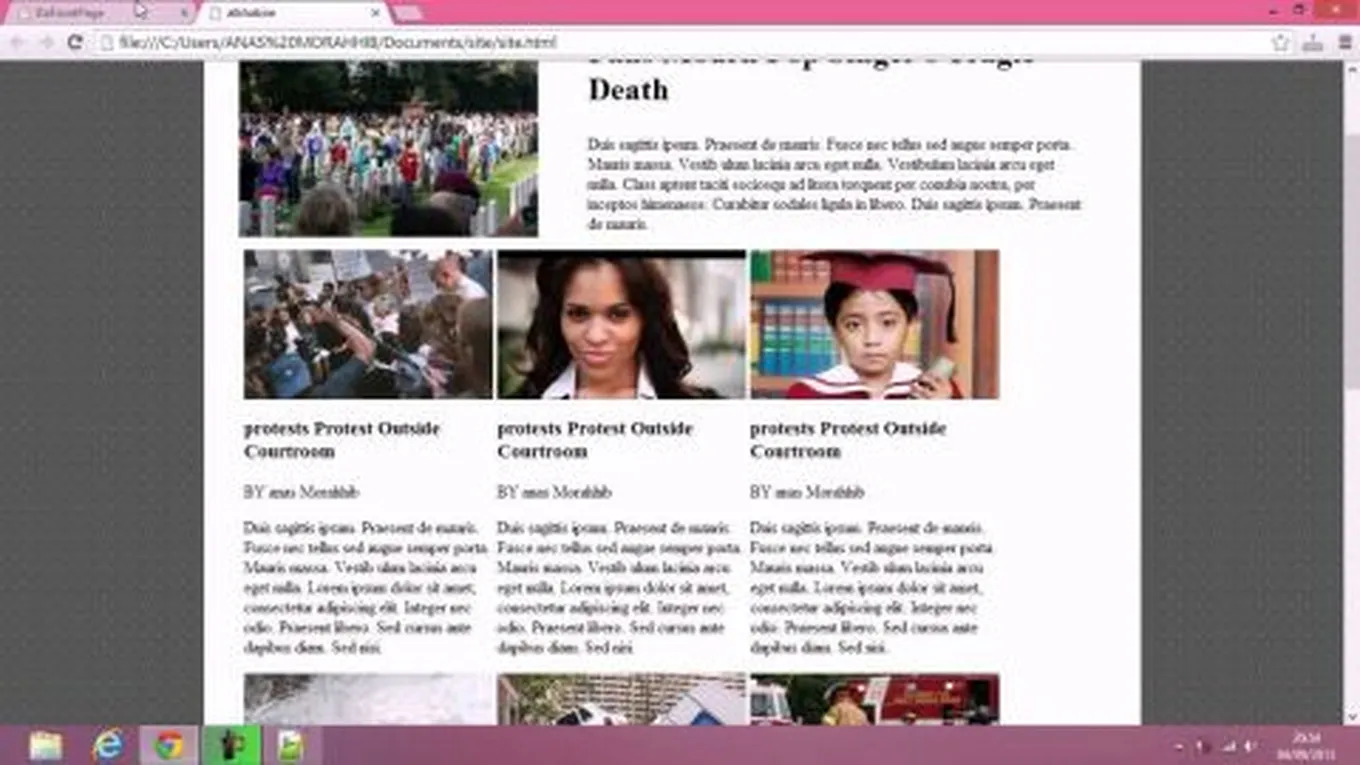Click the protest crowd thumbnail image

[x=368, y=324]
